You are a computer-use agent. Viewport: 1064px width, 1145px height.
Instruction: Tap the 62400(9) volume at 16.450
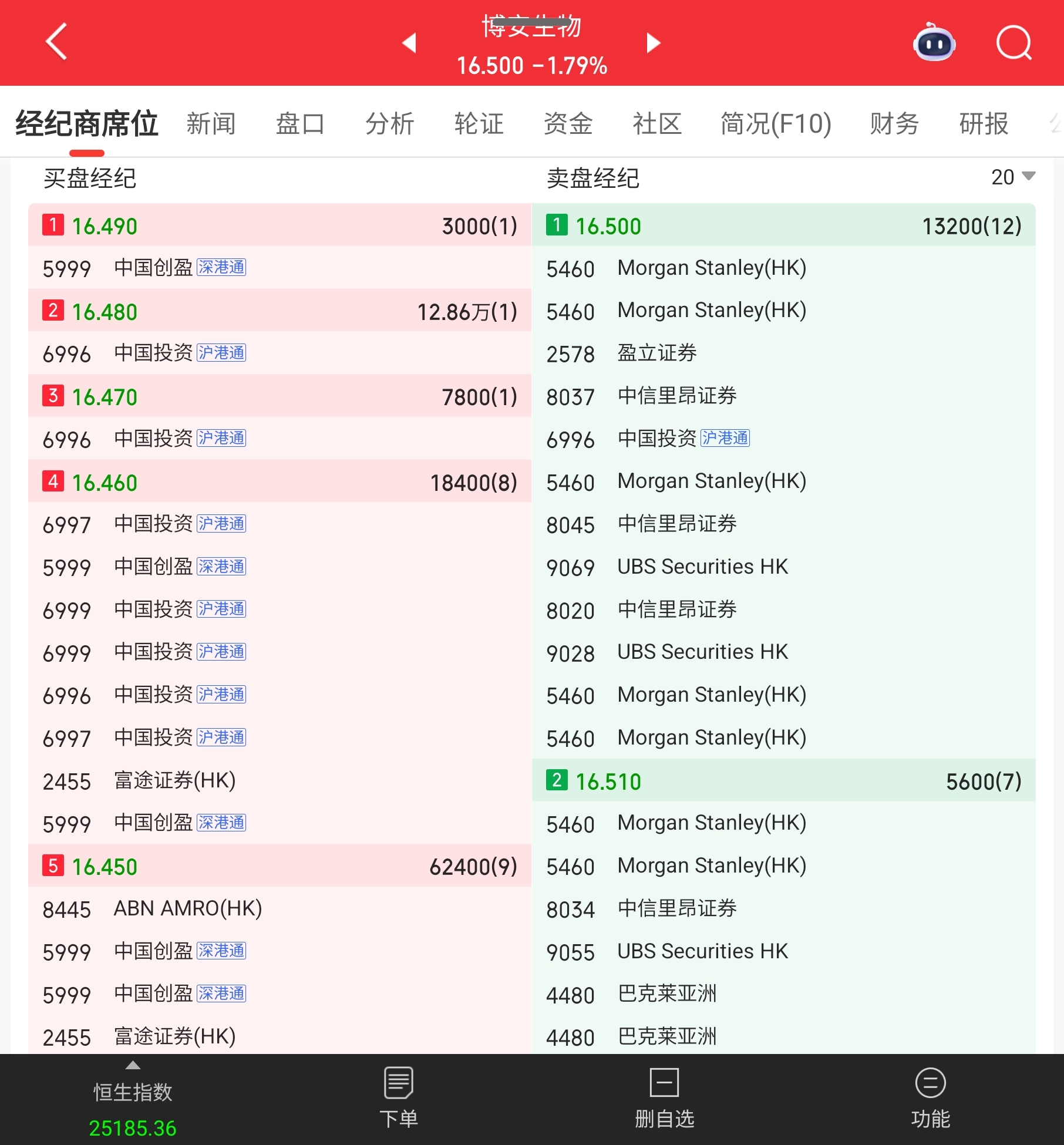point(473,867)
